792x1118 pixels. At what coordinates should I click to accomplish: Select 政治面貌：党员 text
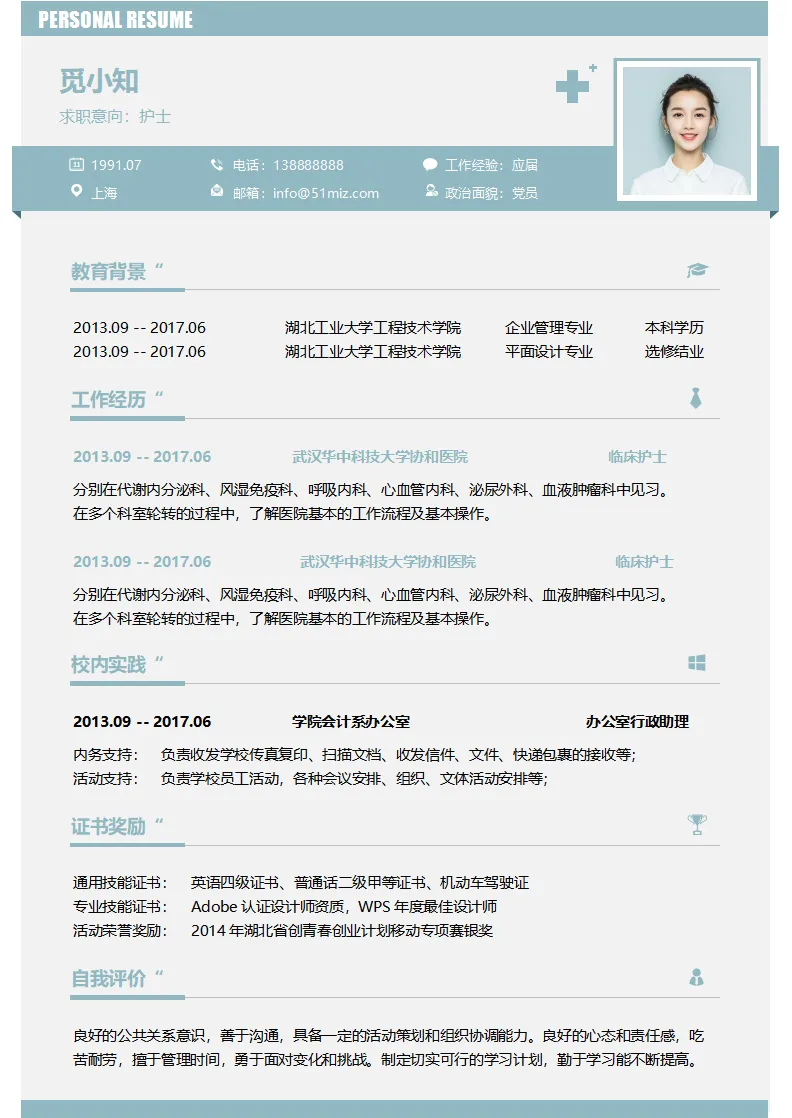pyautogui.click(x=491, y=193)
